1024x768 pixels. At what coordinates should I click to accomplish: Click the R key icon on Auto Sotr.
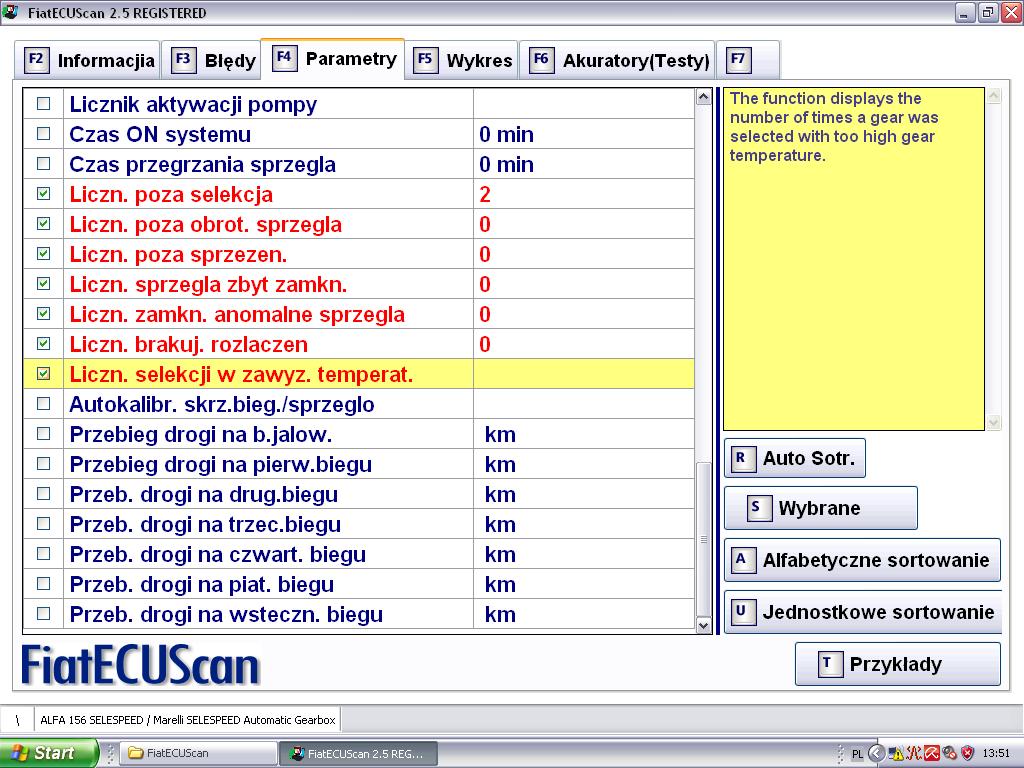point(741,458)
